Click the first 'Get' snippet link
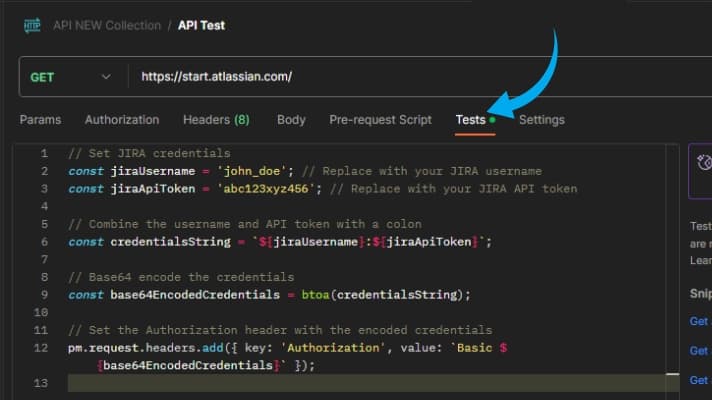712x400 pixels. [700, 321]
